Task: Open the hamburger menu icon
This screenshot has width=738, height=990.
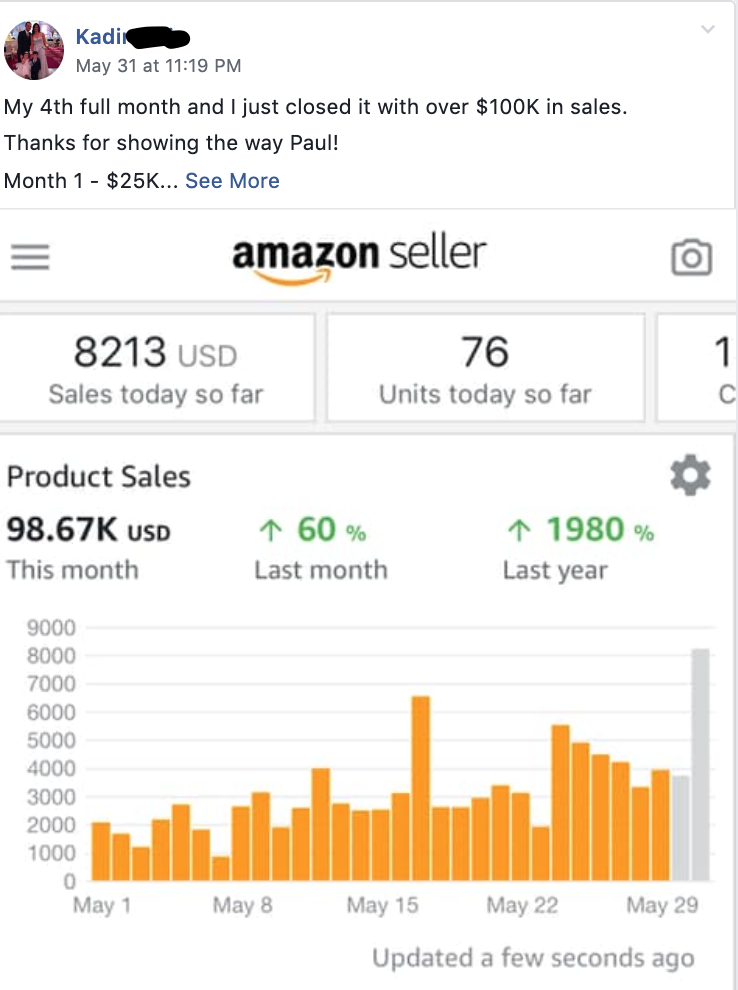Action: 30,257
